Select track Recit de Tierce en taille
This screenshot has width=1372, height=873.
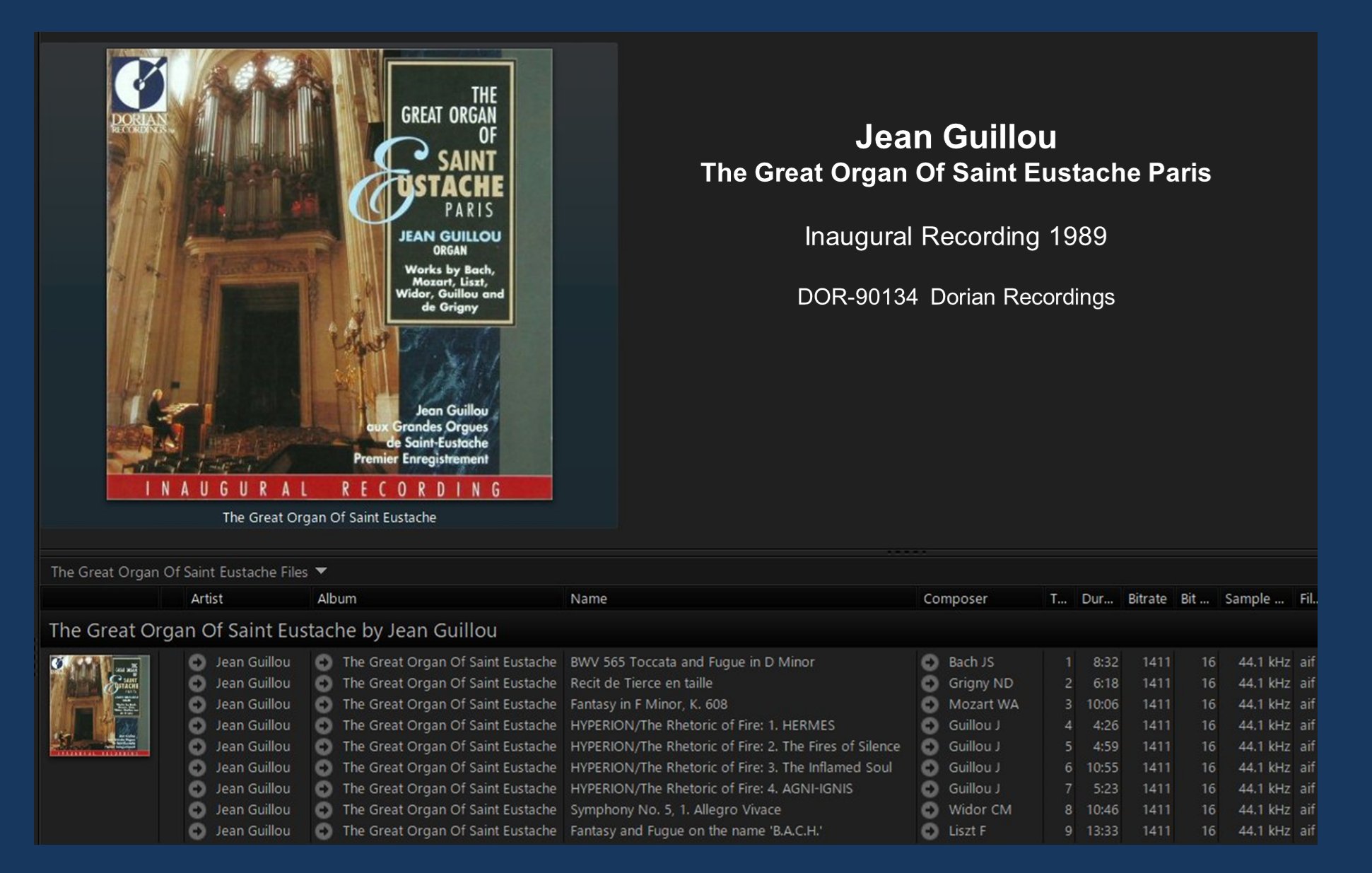click(x=641, y=684)
